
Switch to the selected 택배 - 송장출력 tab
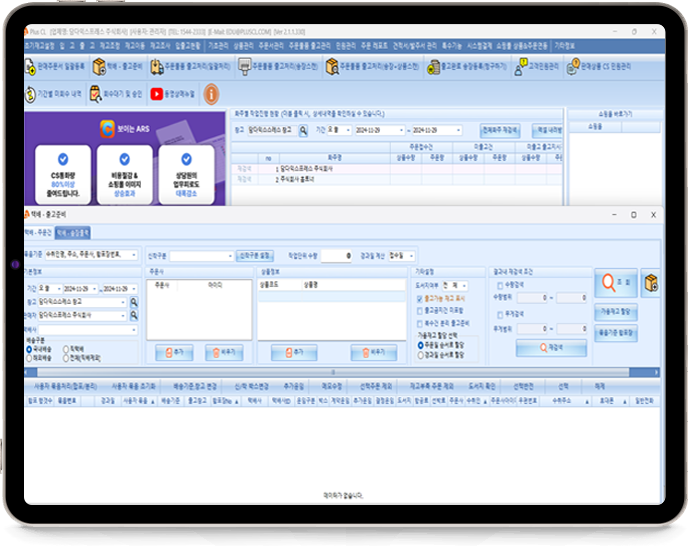[73, 233]
